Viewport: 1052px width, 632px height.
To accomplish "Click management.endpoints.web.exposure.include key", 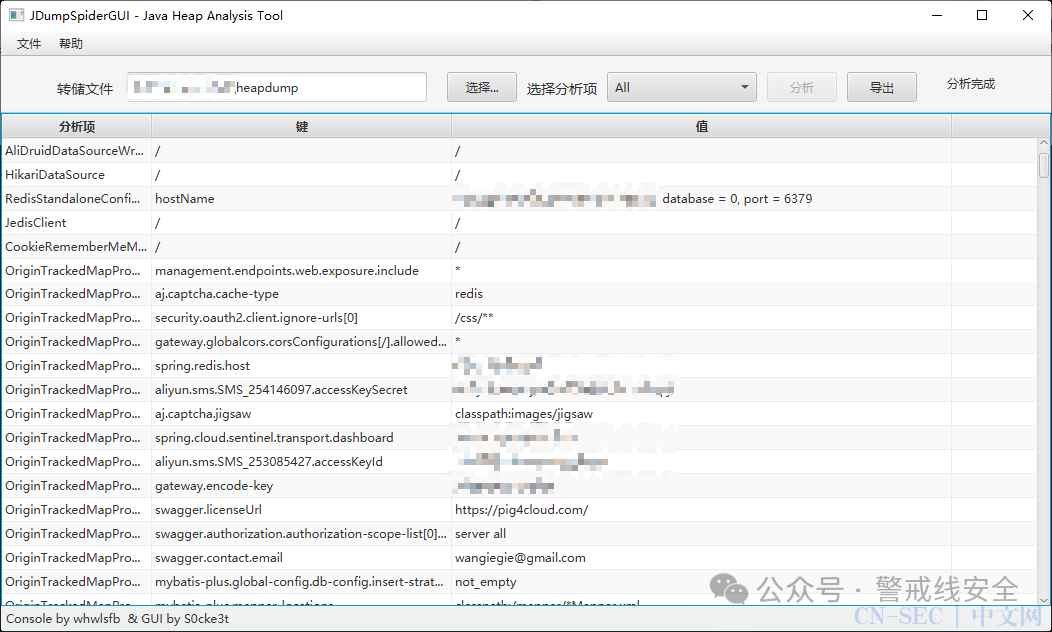I will [x=302, y=270].
